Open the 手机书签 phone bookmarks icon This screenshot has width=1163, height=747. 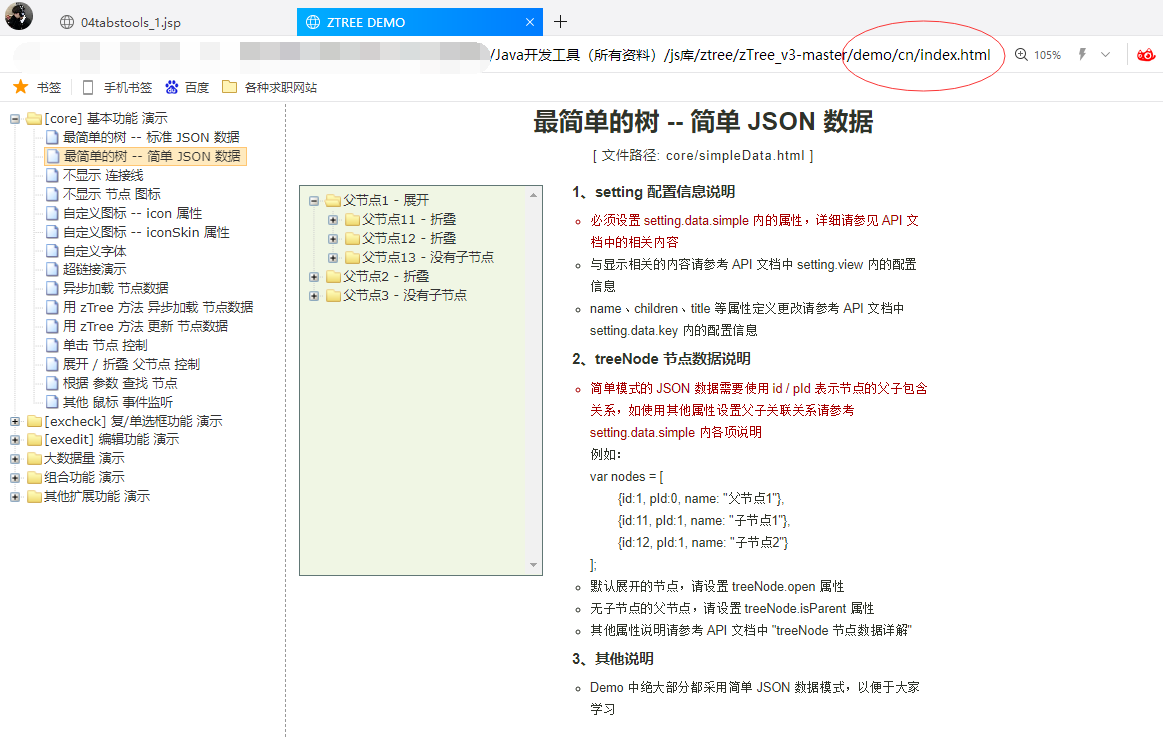87,87
